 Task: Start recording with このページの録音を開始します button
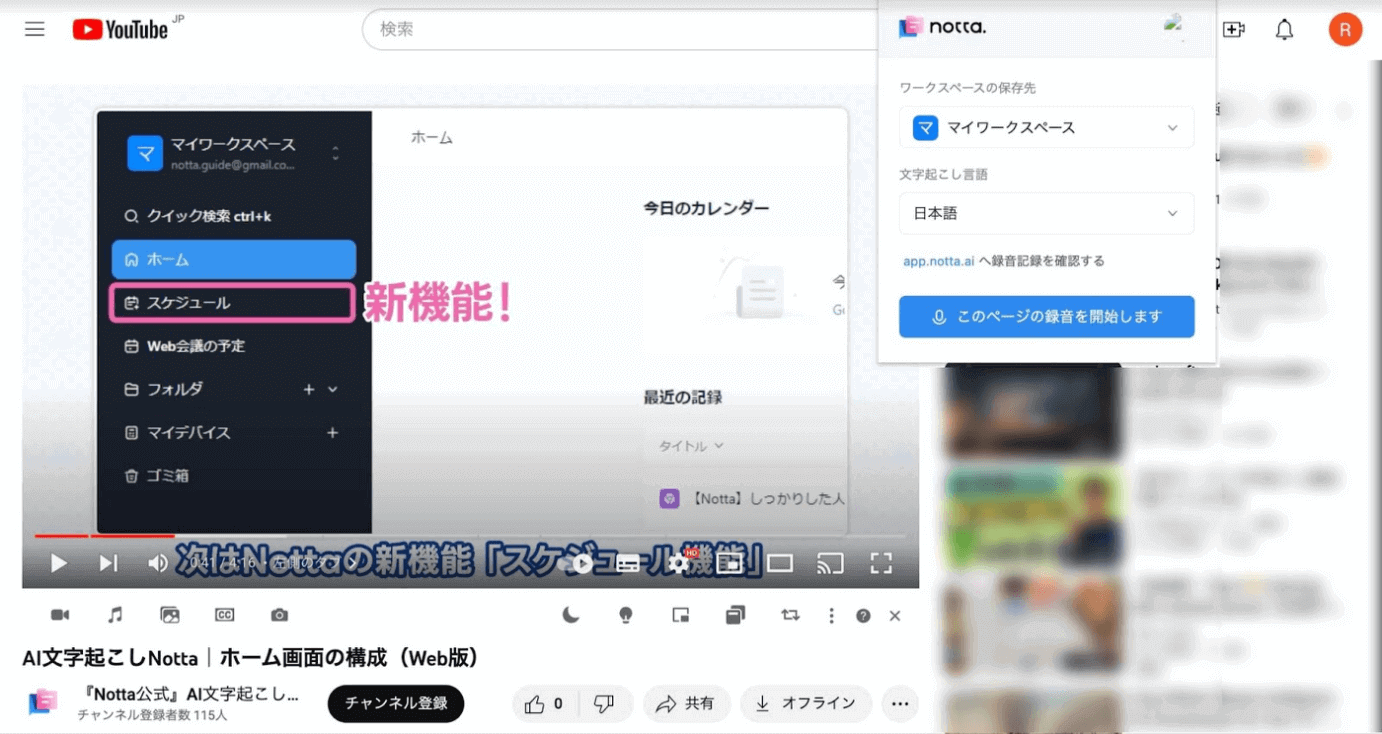coord(1046,316)
